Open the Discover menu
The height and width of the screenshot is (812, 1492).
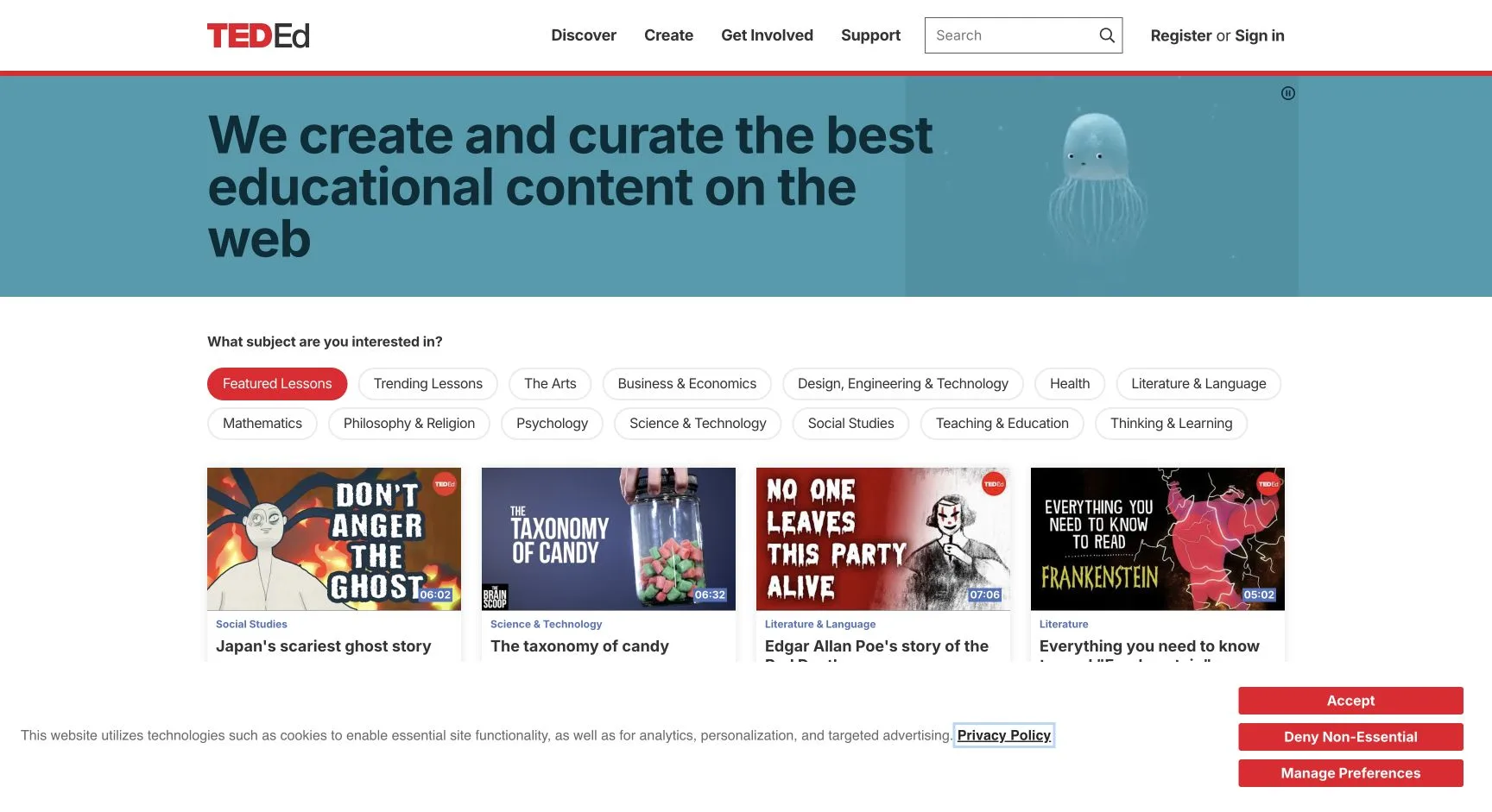point(584,35)
